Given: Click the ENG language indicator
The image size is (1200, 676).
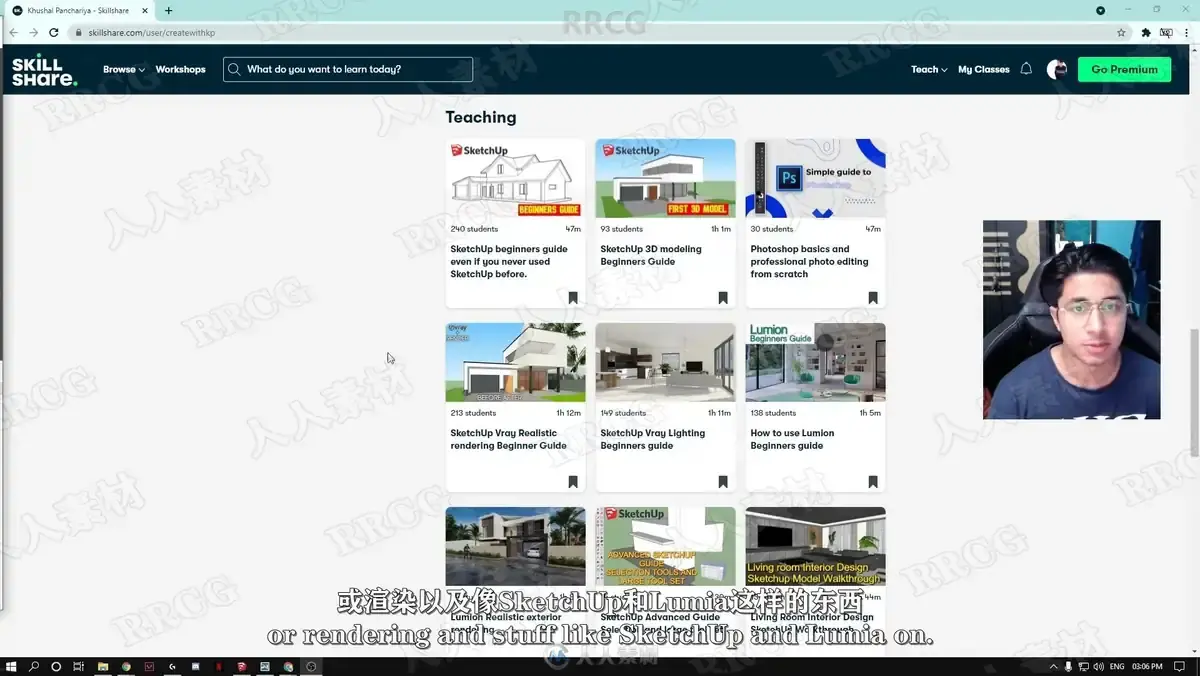Looking at the screenshot, I should click(1117, 666).
